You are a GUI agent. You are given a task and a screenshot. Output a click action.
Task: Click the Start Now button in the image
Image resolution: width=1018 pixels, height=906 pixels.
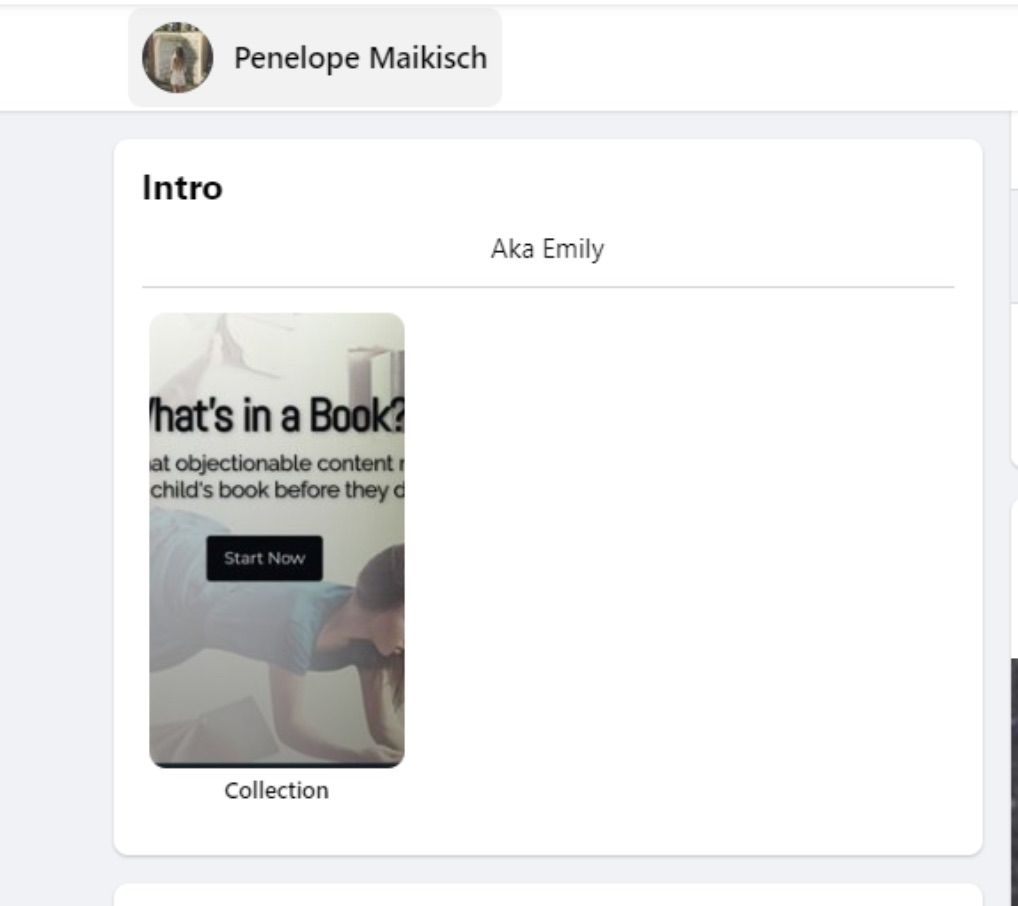click(264, 558)
